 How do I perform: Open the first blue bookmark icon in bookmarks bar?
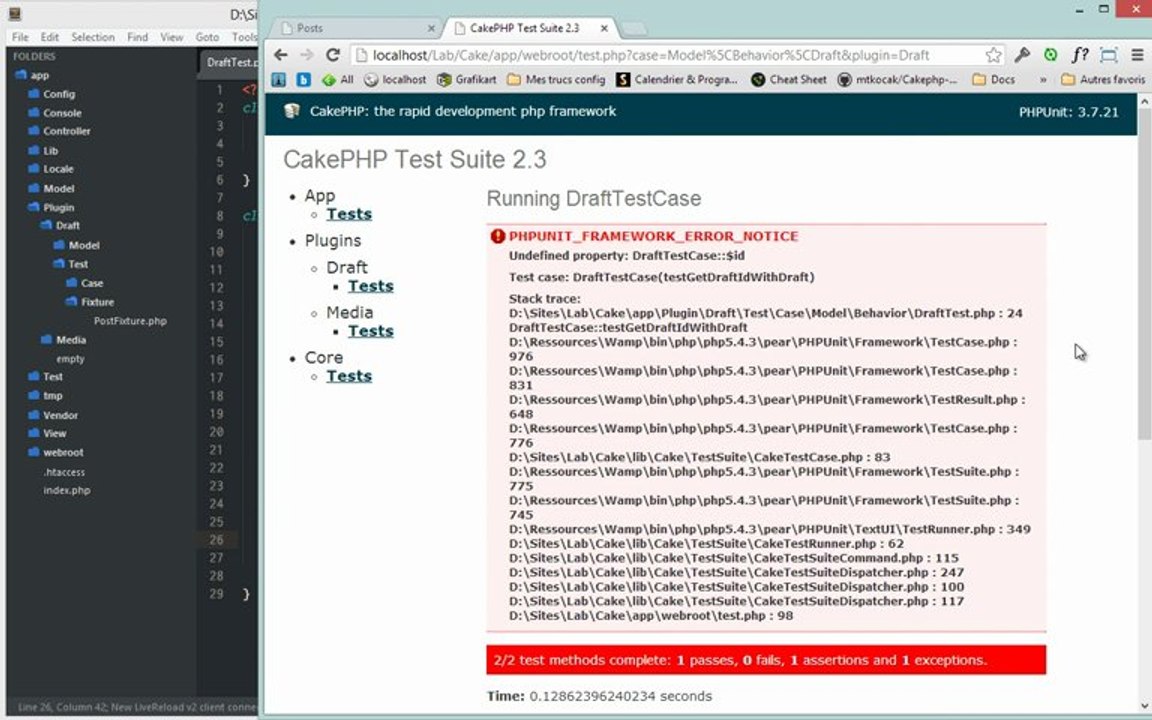279,79
